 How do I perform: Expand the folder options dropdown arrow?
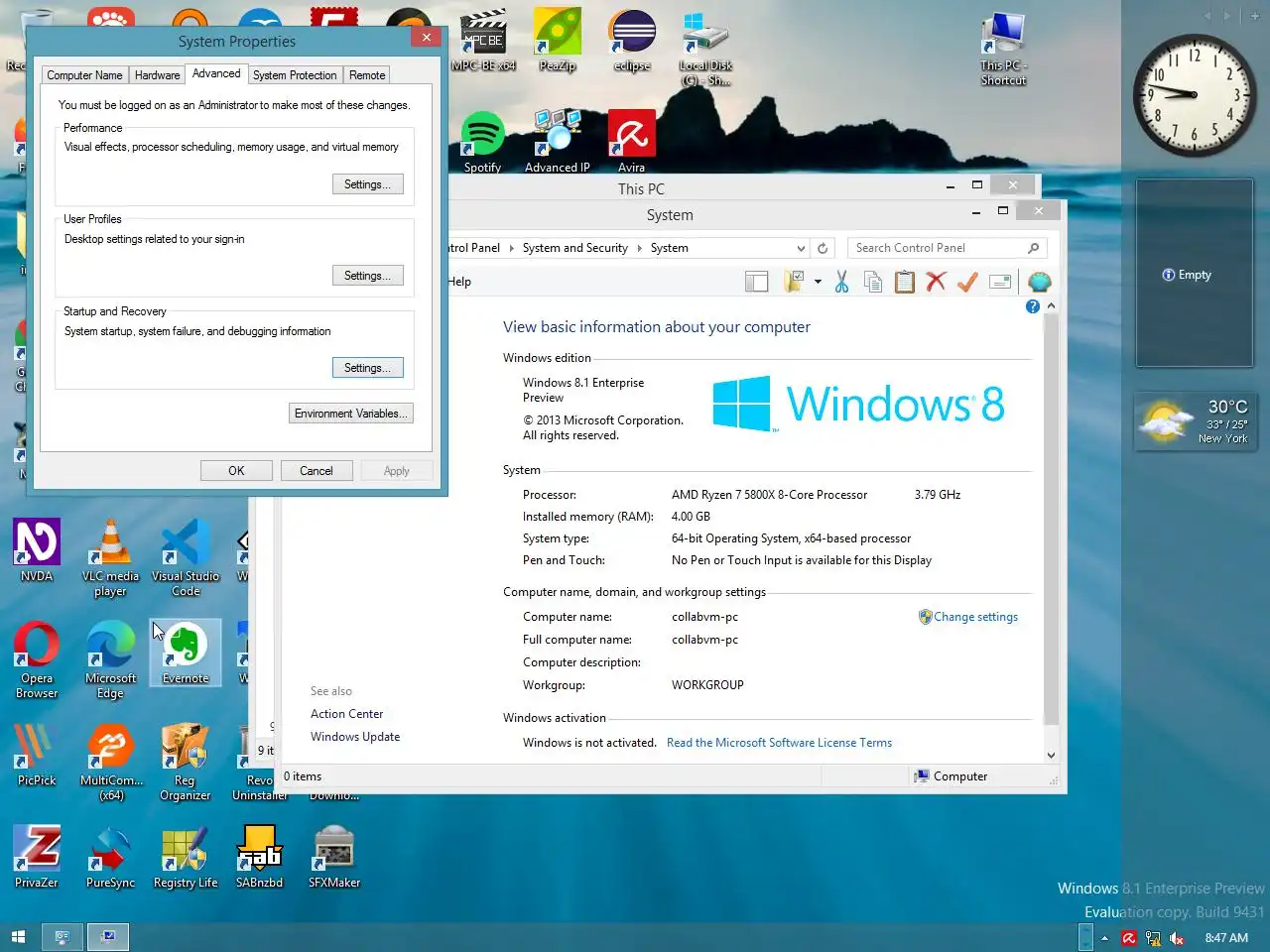tap(818, 283)
